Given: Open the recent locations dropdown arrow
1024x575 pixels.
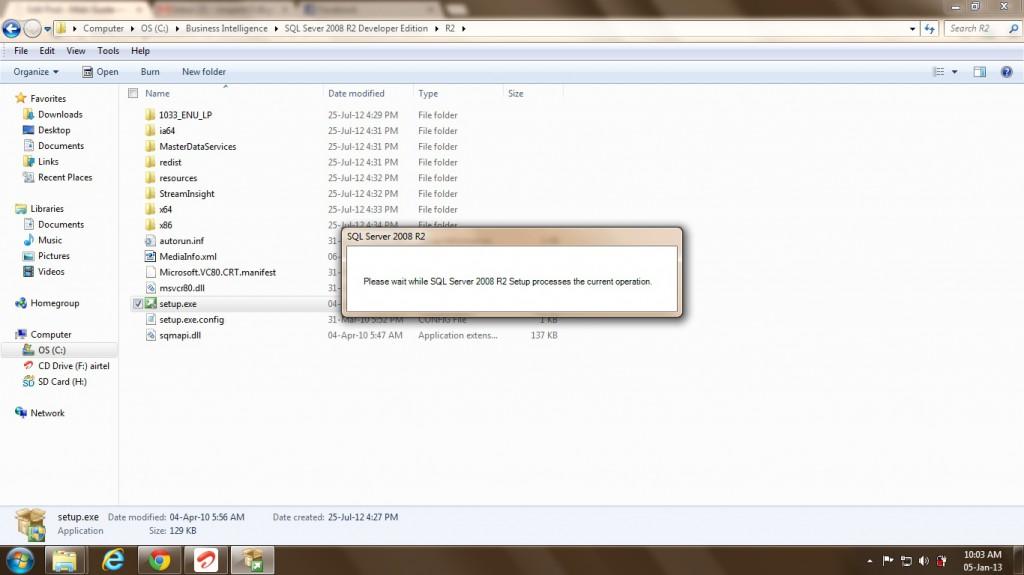Looking at the screenshot, I should coord(48,29).
